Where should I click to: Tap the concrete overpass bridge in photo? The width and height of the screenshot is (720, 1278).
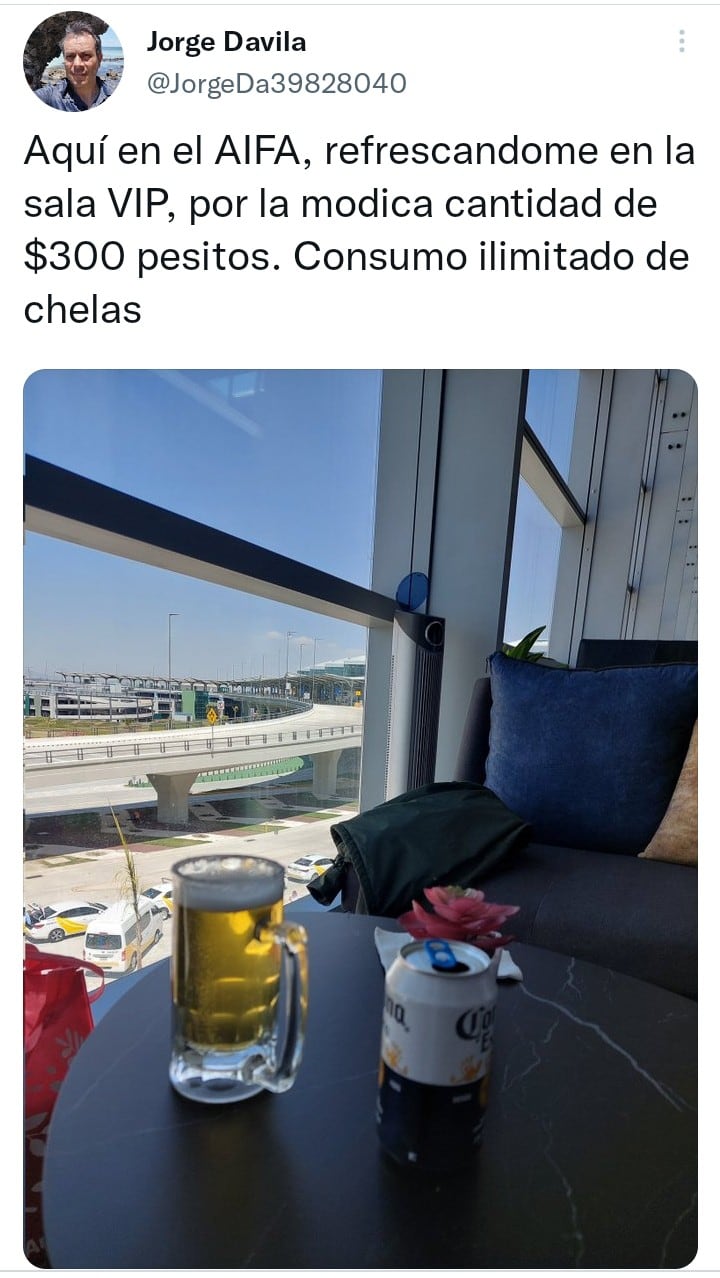[192, 758]
